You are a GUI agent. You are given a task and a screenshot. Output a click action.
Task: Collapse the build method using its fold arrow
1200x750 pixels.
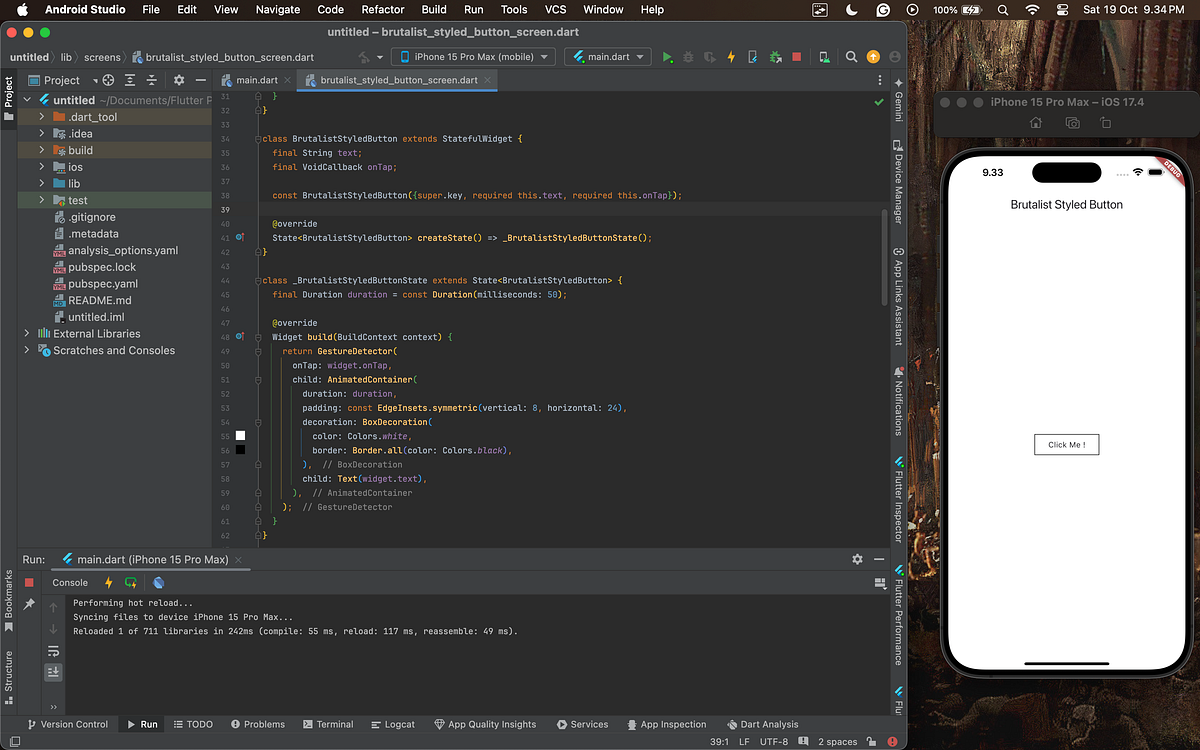click(x=258, y=337)
